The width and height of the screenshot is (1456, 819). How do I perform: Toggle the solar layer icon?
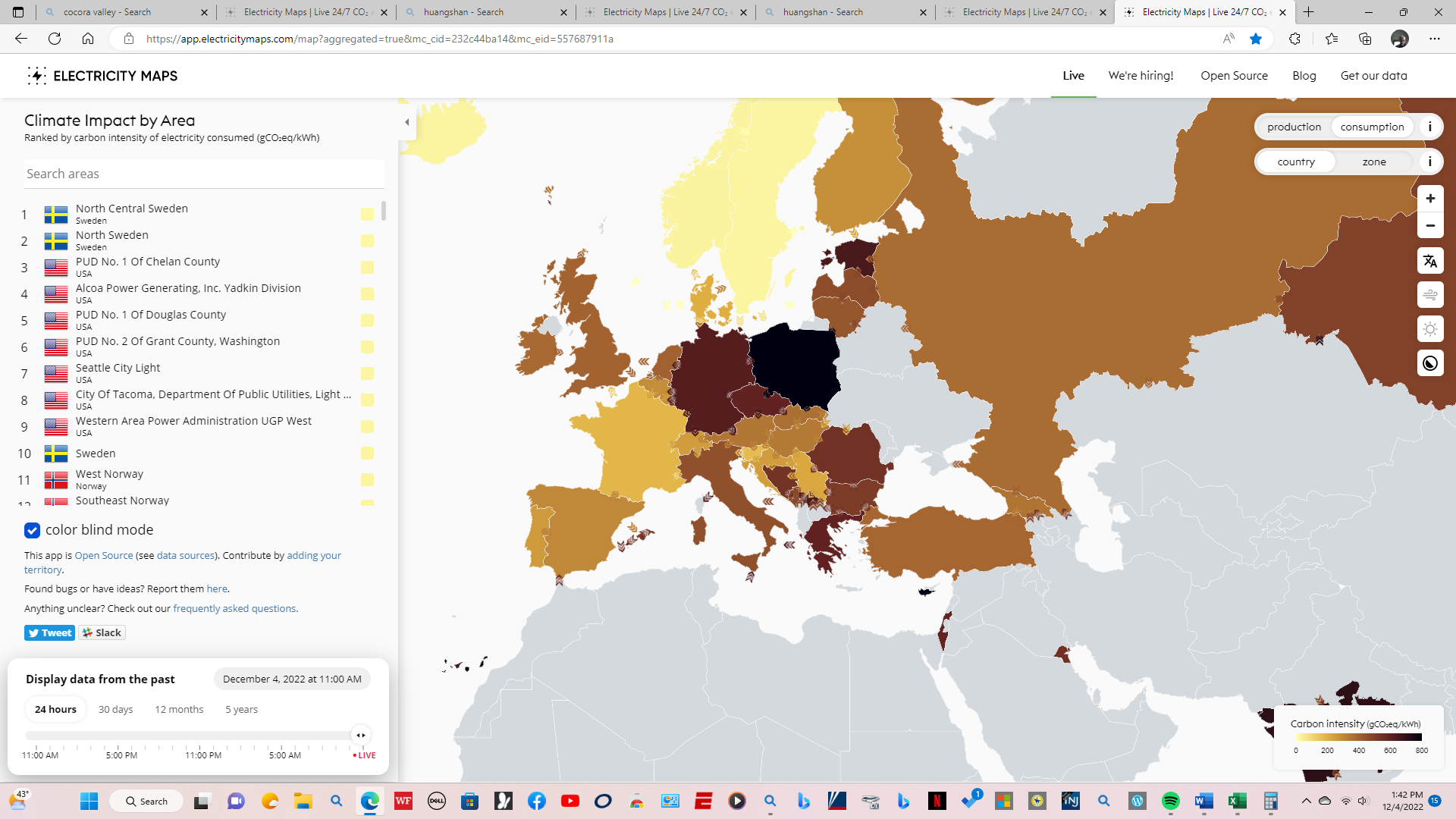1429,329
